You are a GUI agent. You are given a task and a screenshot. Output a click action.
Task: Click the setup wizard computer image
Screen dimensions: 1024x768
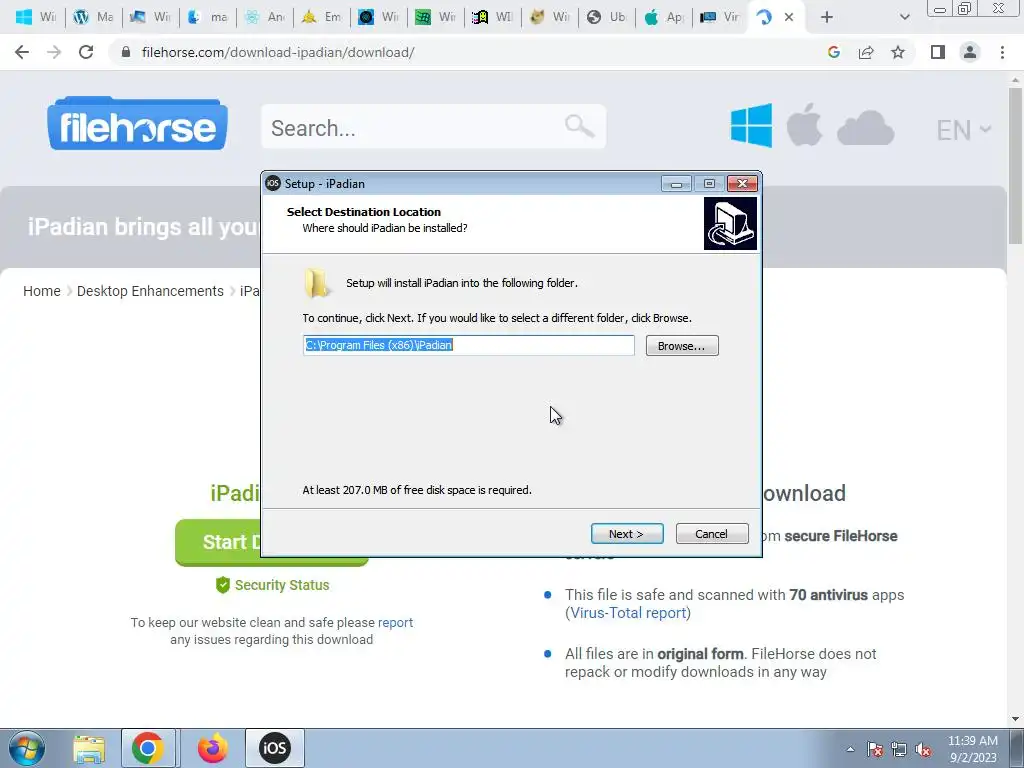pos(730,223)
